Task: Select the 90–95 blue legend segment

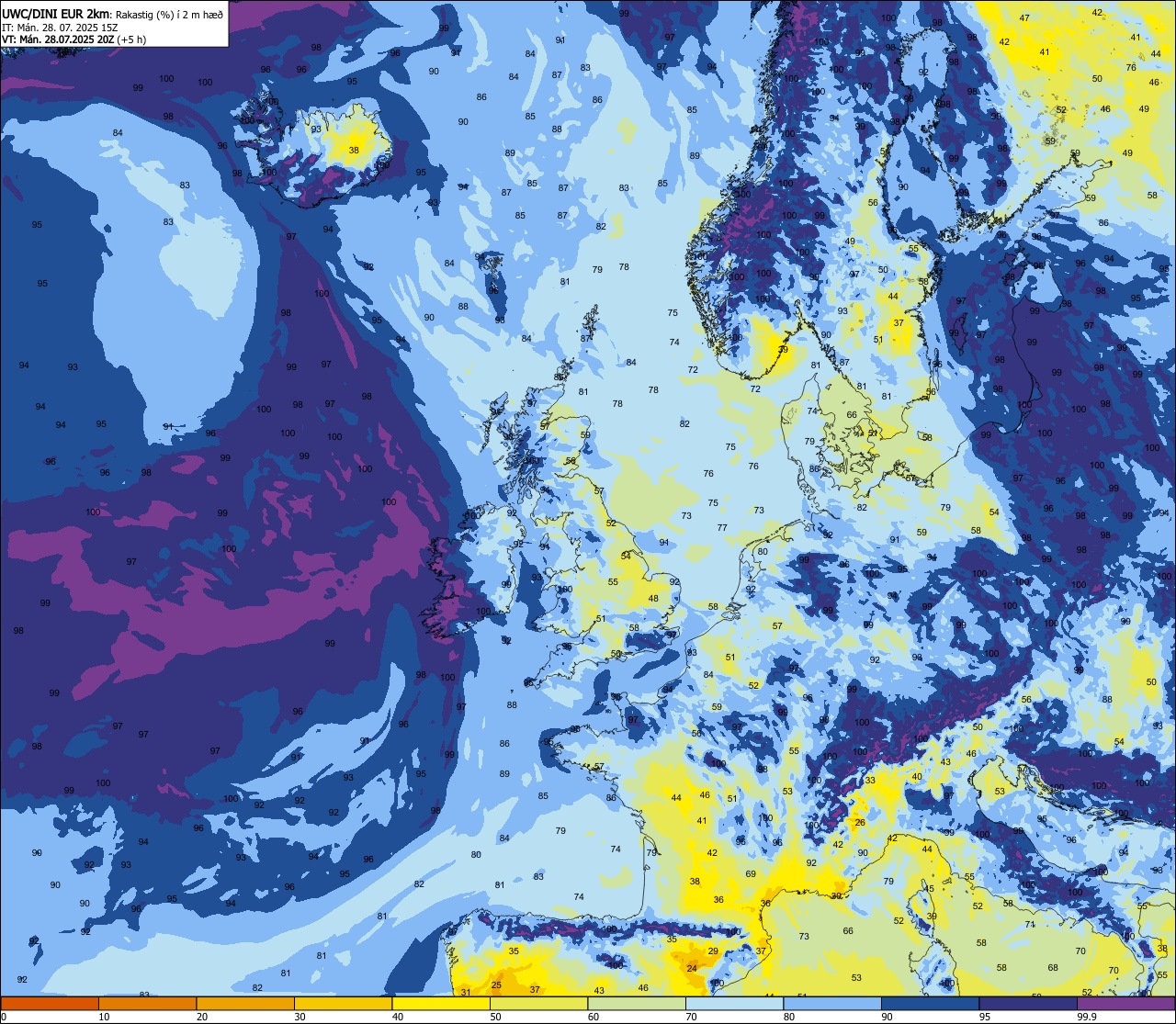Action: (930, 1003)
